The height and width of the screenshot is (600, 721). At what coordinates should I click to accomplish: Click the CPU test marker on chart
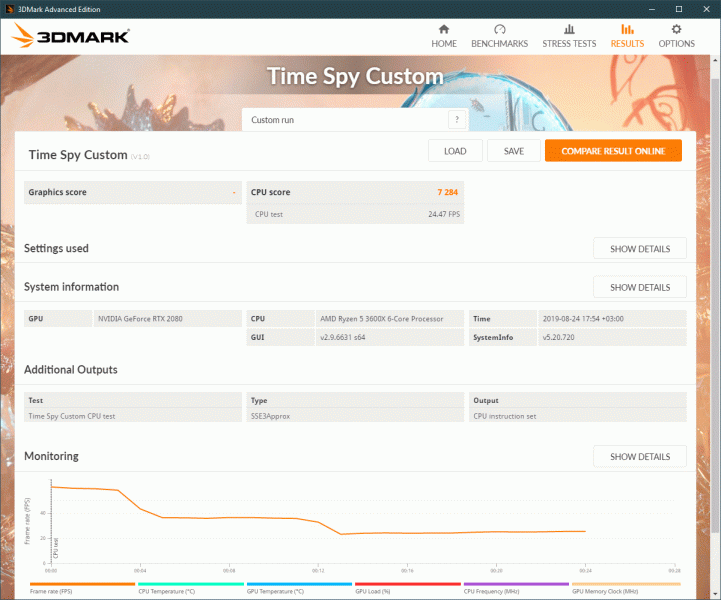[56, 548]
